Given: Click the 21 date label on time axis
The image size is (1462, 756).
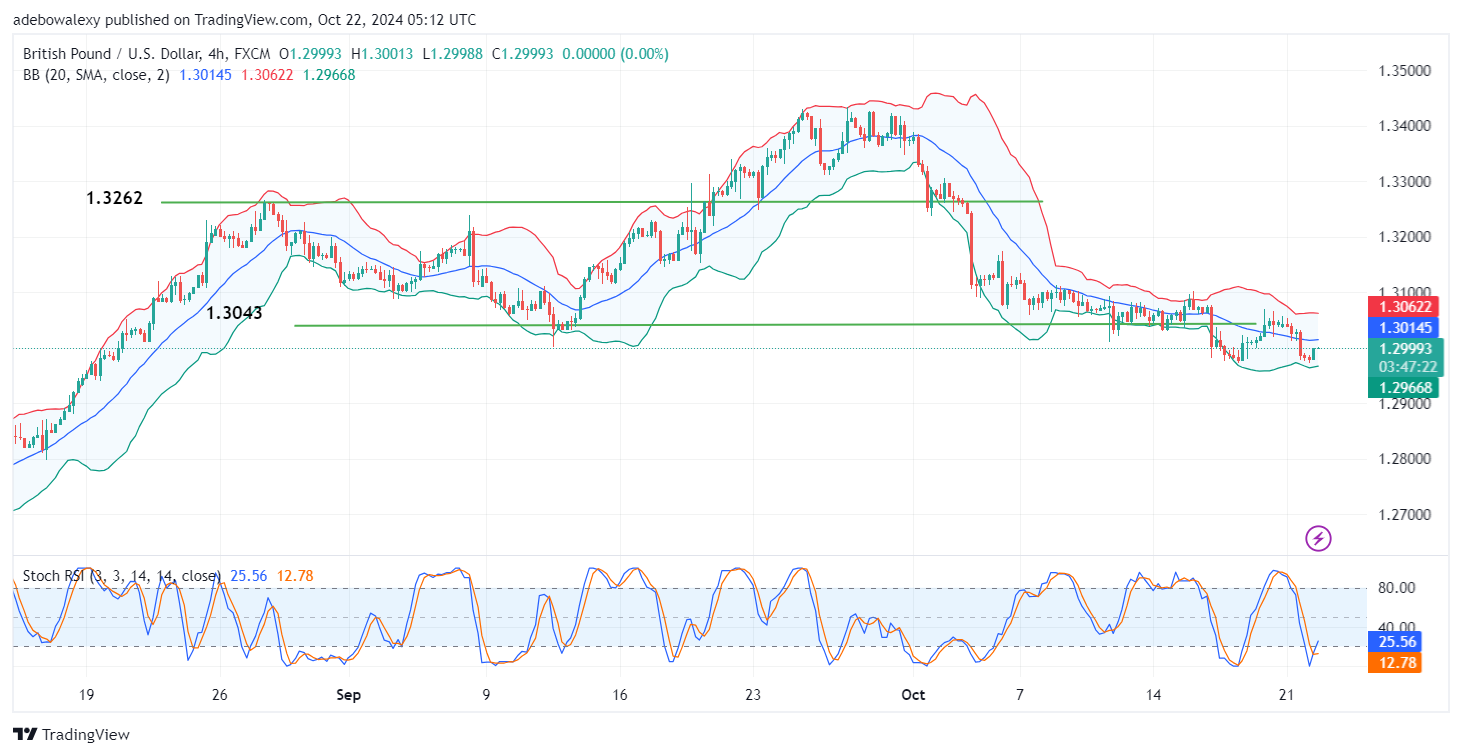Looking at the screenshot, I should 1287,695.
